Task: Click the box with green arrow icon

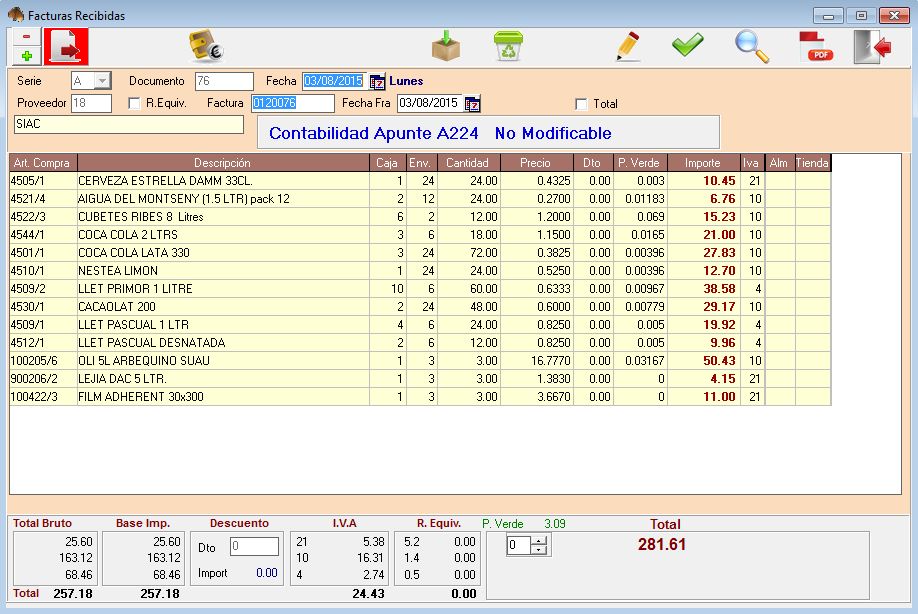Action: coord(446,46)
